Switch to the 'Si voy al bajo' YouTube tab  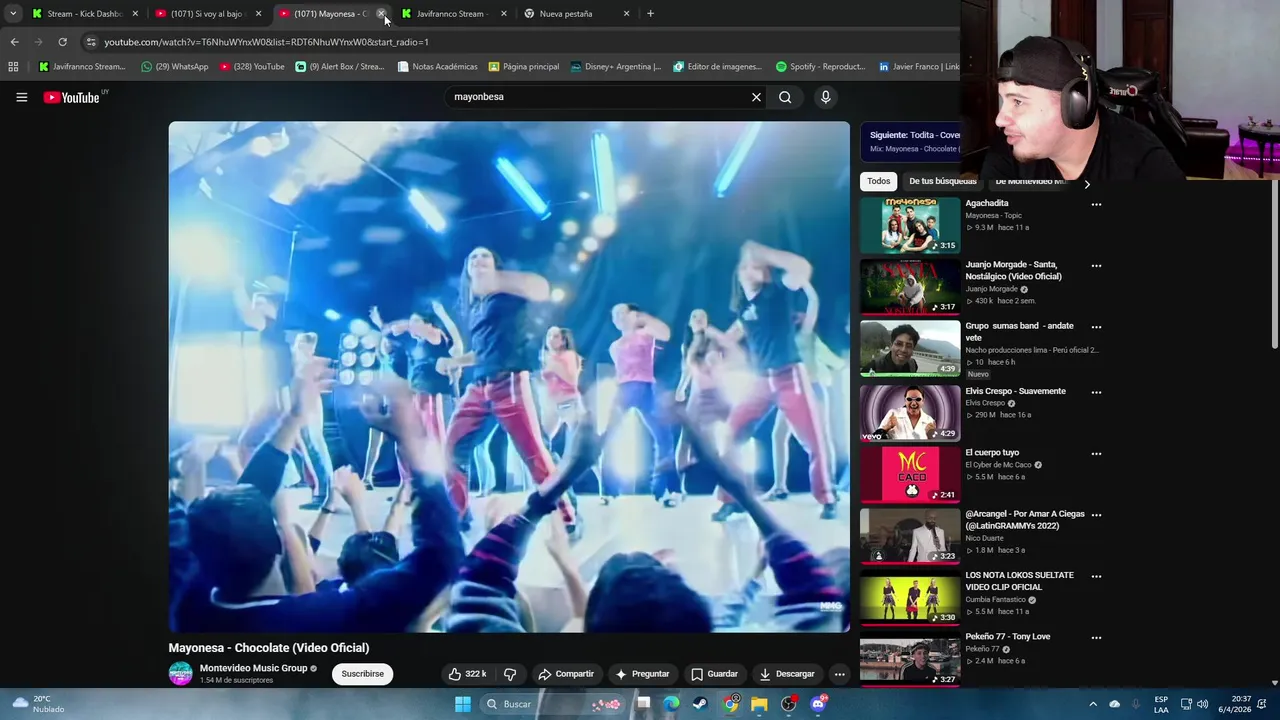tap(207, 14)
